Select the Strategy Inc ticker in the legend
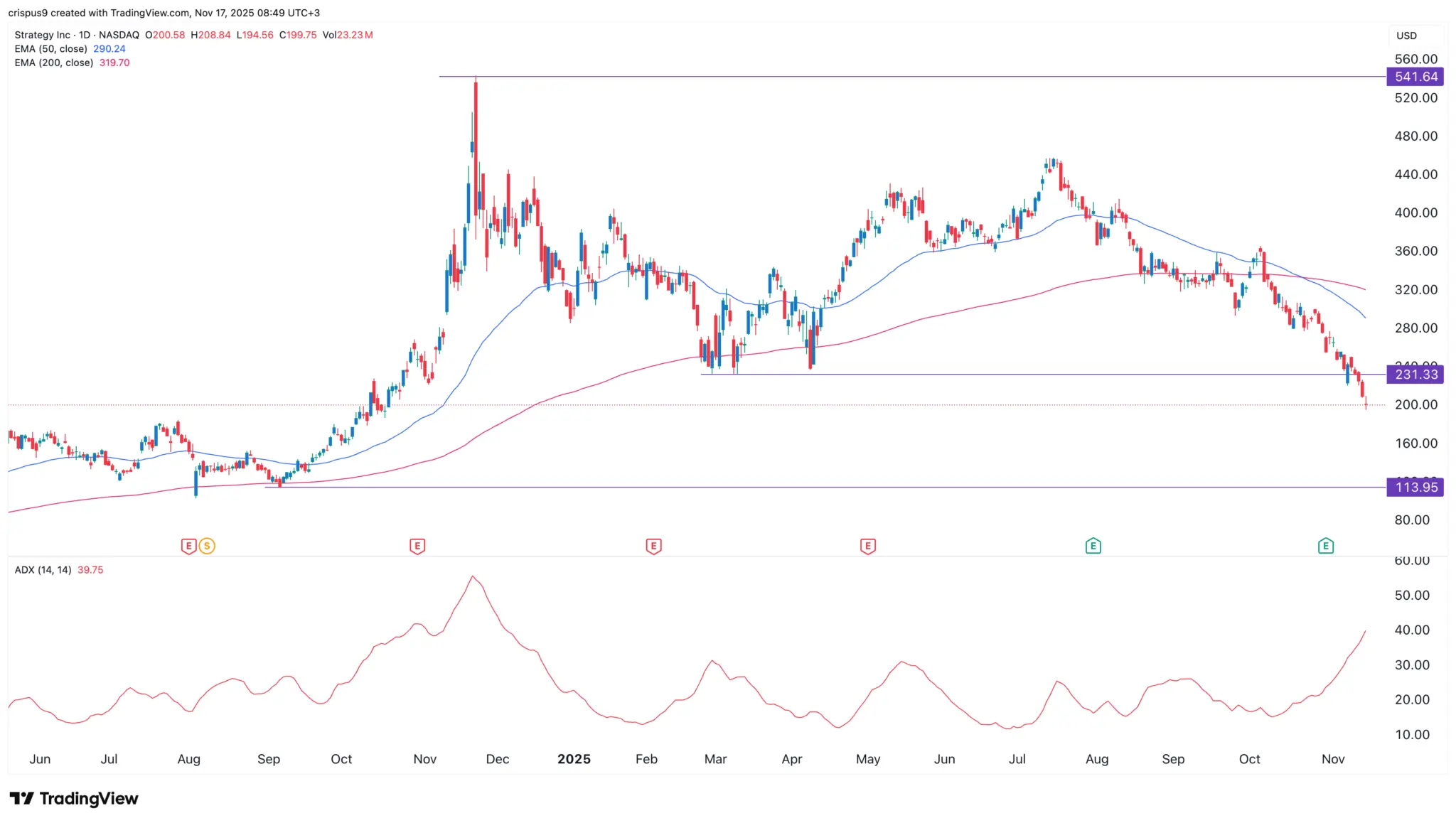1456x823 pixels. (x=41, y=34)
